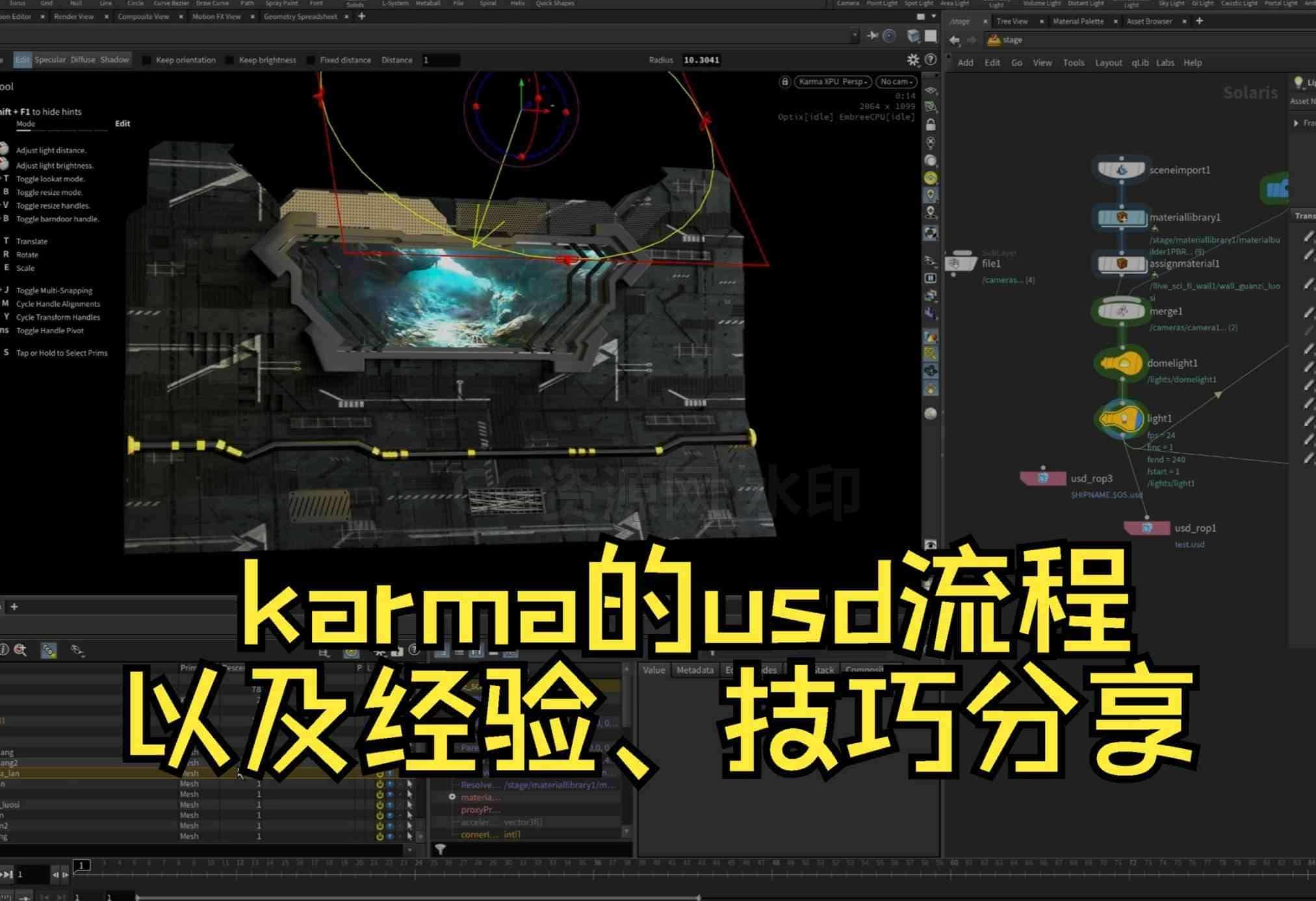This screenshot has height=901, width=1316.
Task: Click the cube icon in viewport path bar
Action: 913,36
